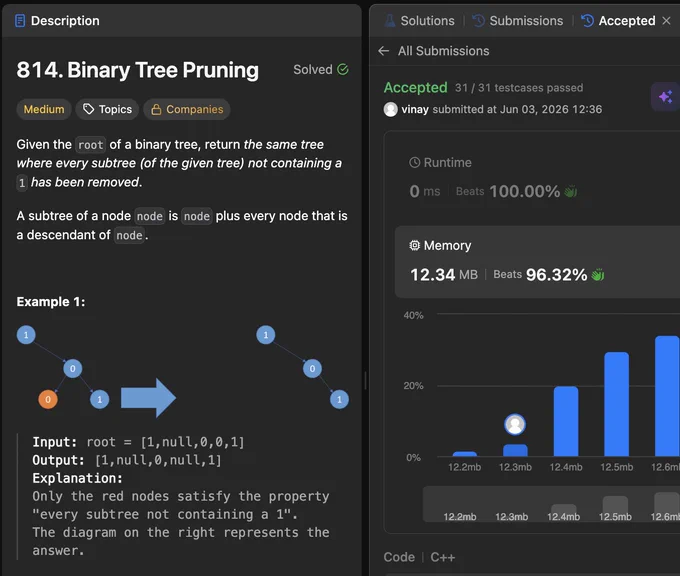Click the 12.4mb mini bar in range selector
The image size is (680, 576).
click(563, 512)
